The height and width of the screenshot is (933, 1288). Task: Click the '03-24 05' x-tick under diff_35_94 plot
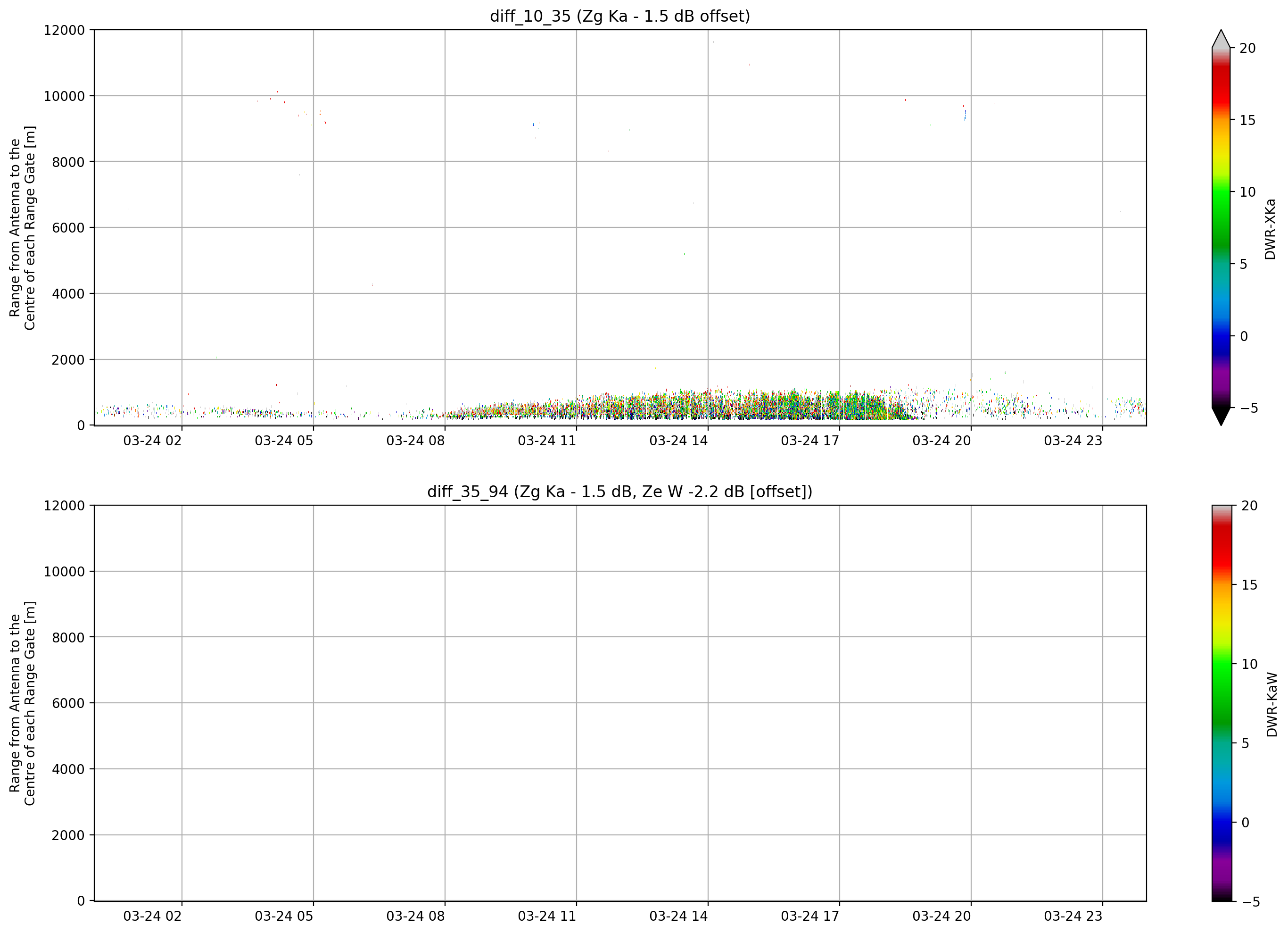(x=284, y=916)
